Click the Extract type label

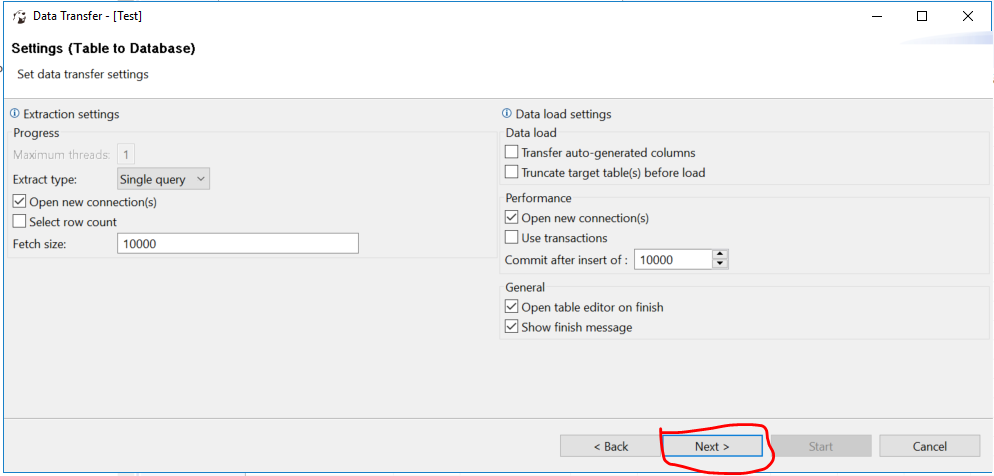tap(45, 179)
